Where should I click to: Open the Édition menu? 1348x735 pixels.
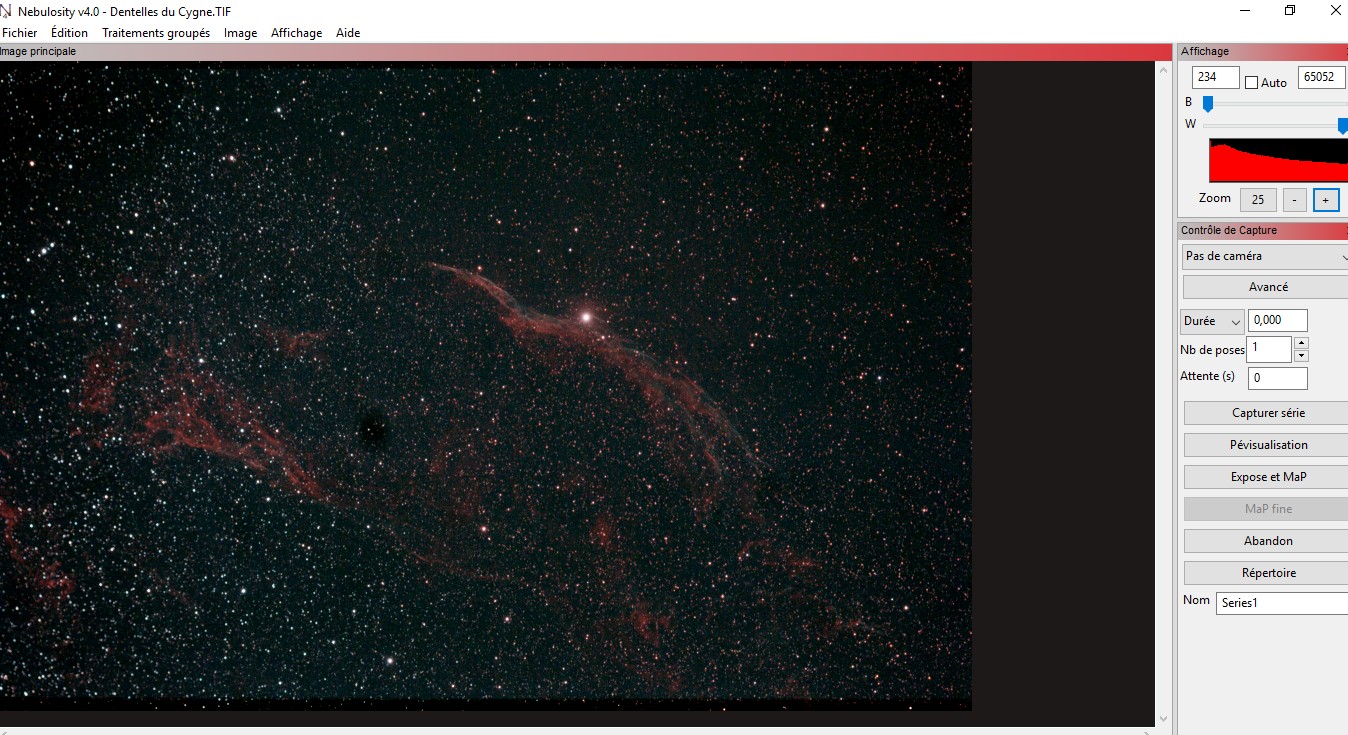[70, 33]
